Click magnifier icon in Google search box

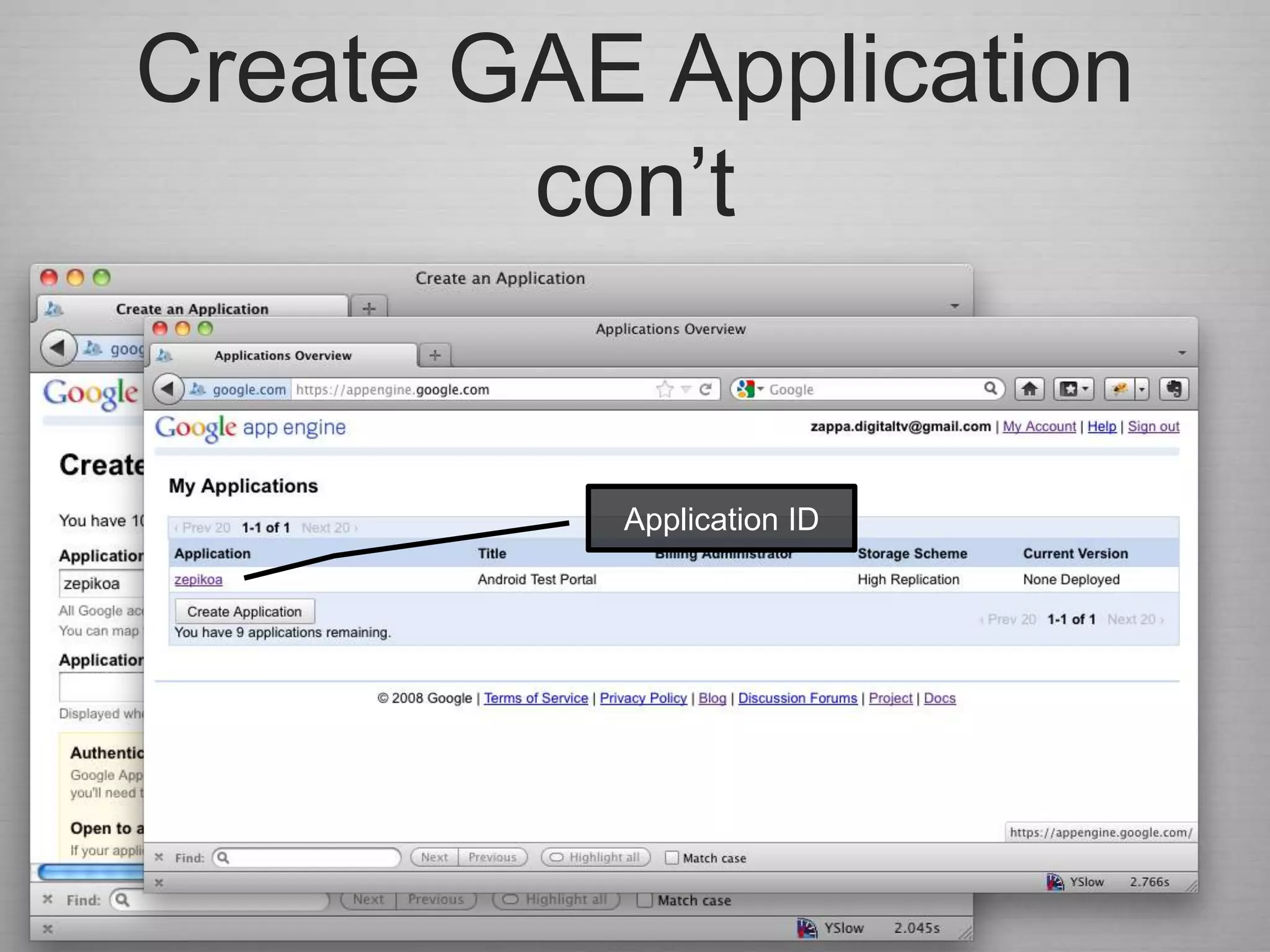click(990, 389)
